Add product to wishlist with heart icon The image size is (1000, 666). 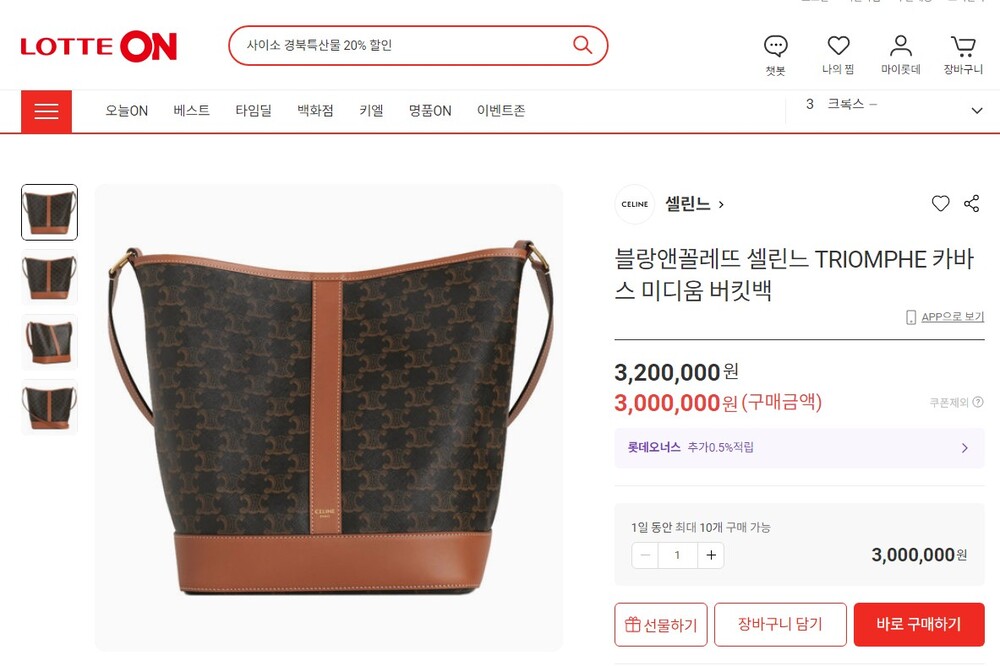[941, 204]
